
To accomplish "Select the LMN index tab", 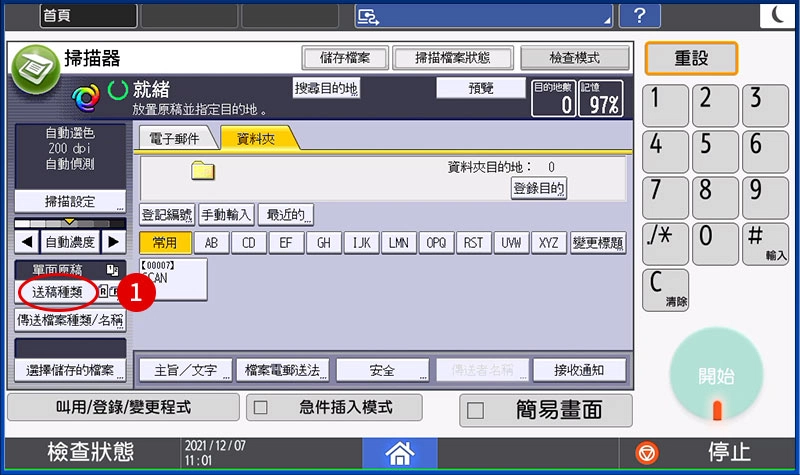I will [x=398, y=243].
